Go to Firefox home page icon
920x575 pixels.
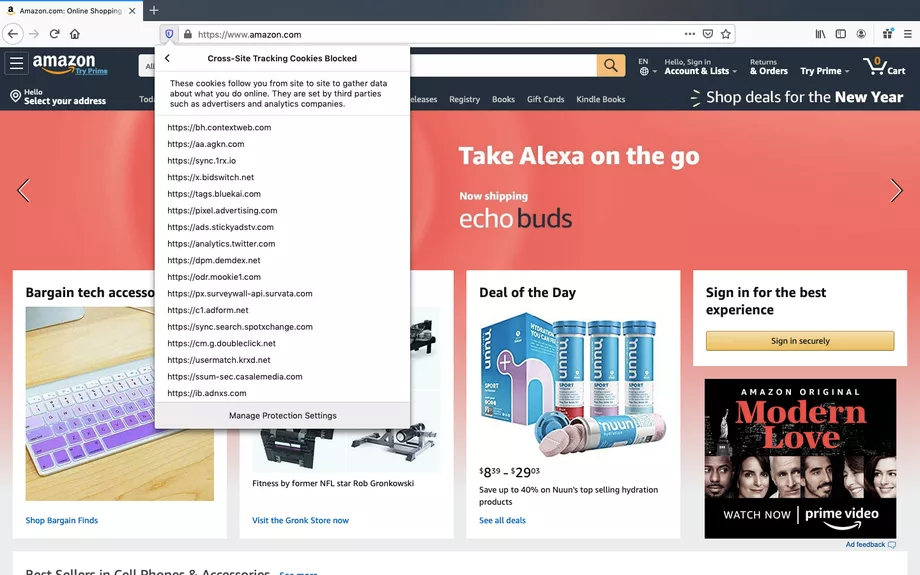coord(75,34)
